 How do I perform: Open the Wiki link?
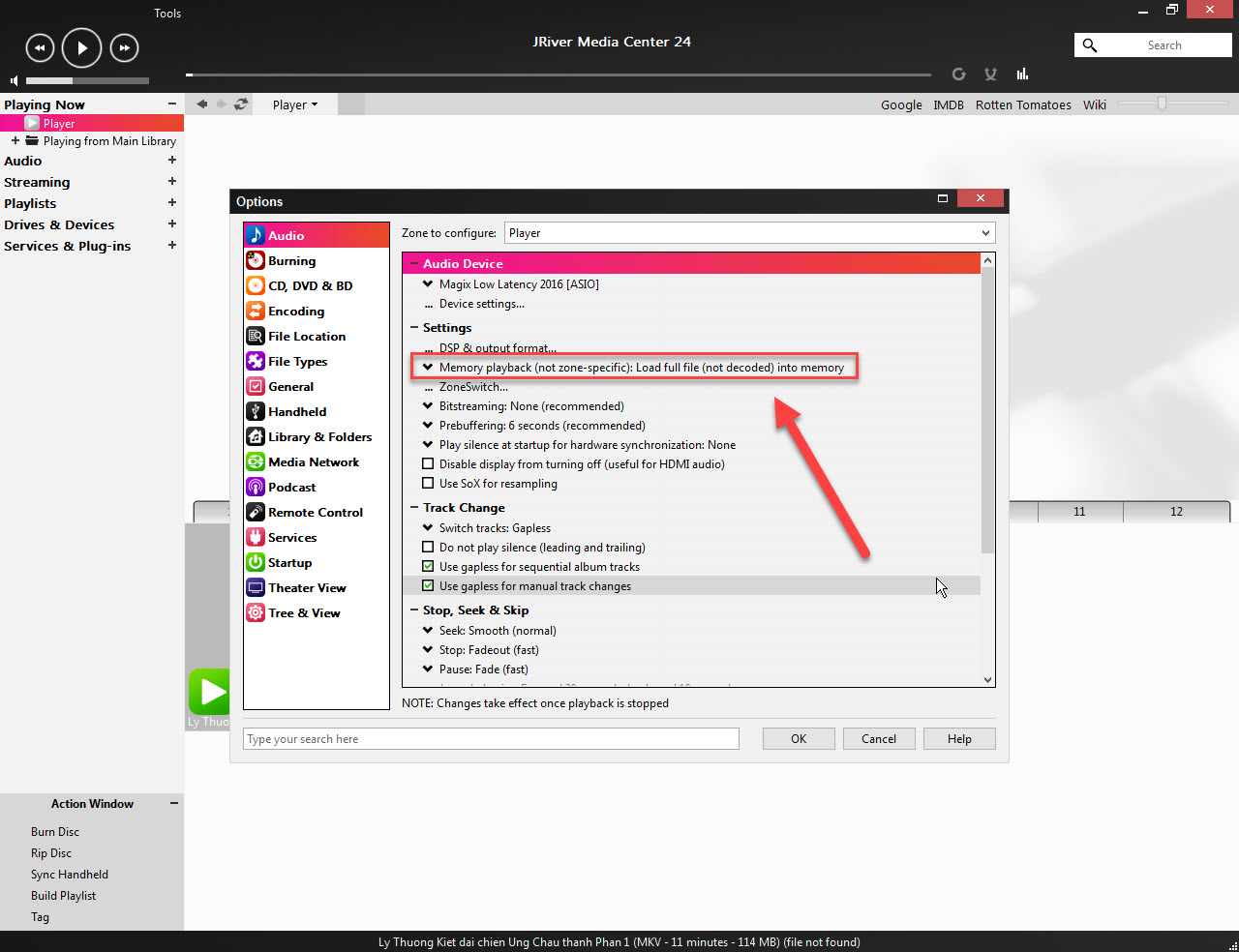[1095, 104]
